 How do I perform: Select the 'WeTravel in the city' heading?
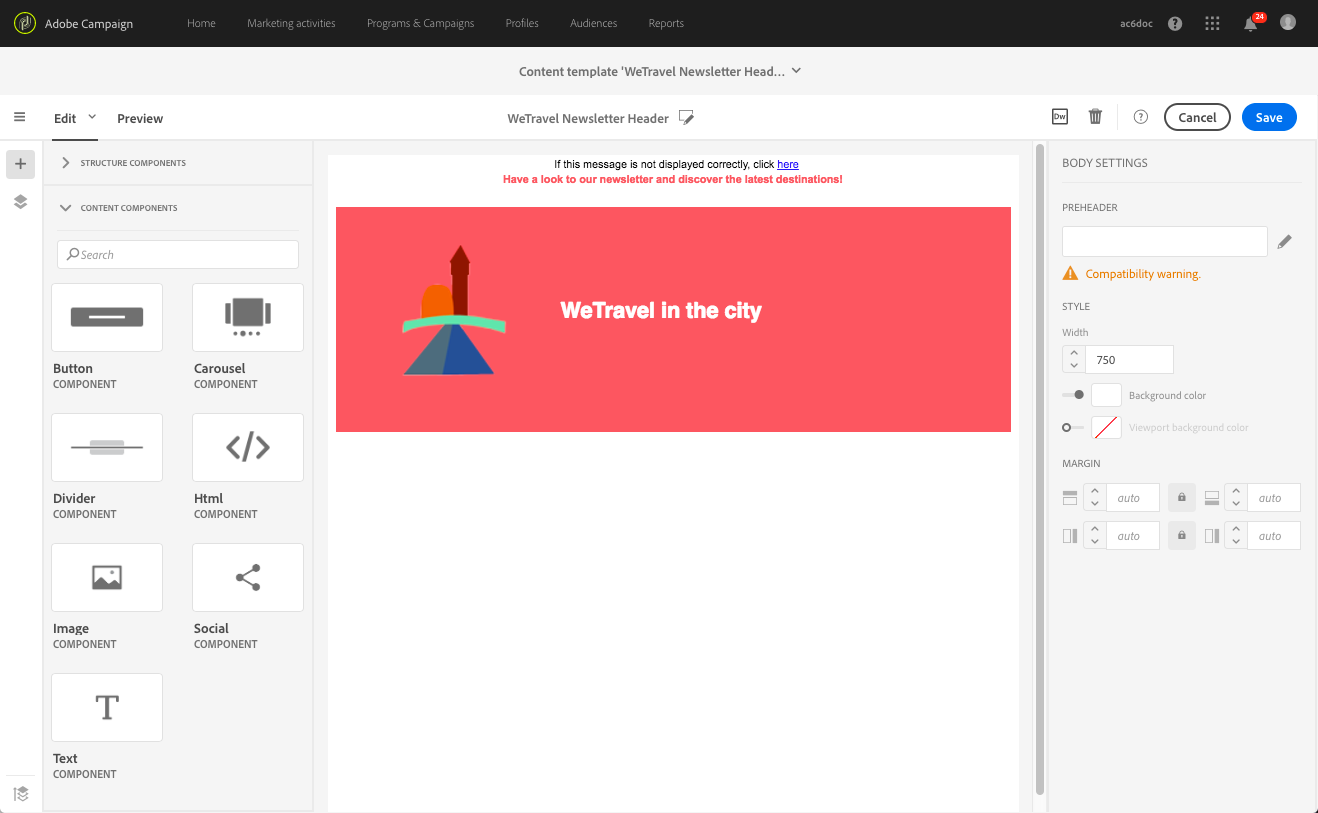[661, 310]
